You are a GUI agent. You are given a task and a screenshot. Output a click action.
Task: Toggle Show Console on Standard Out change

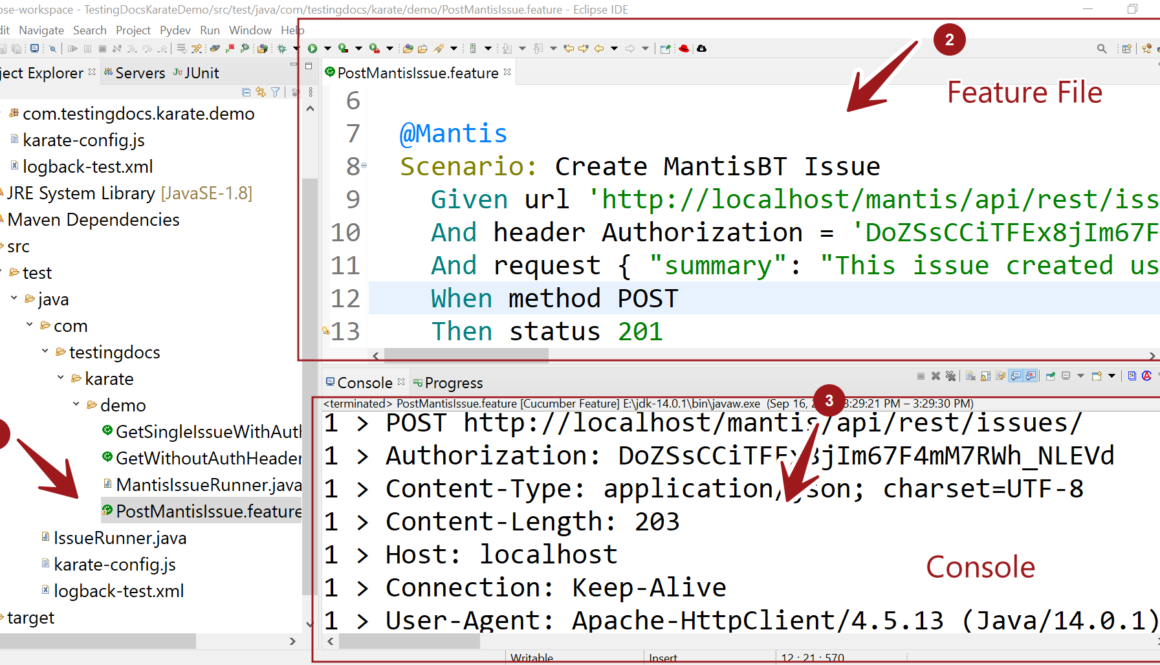click(1014, 376)
